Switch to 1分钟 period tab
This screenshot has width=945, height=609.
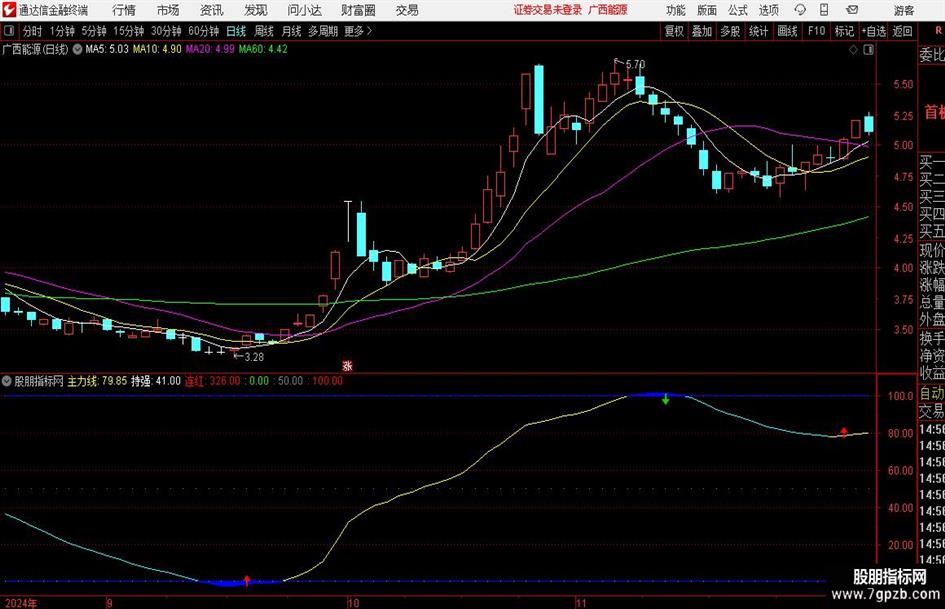coord(62,31)
